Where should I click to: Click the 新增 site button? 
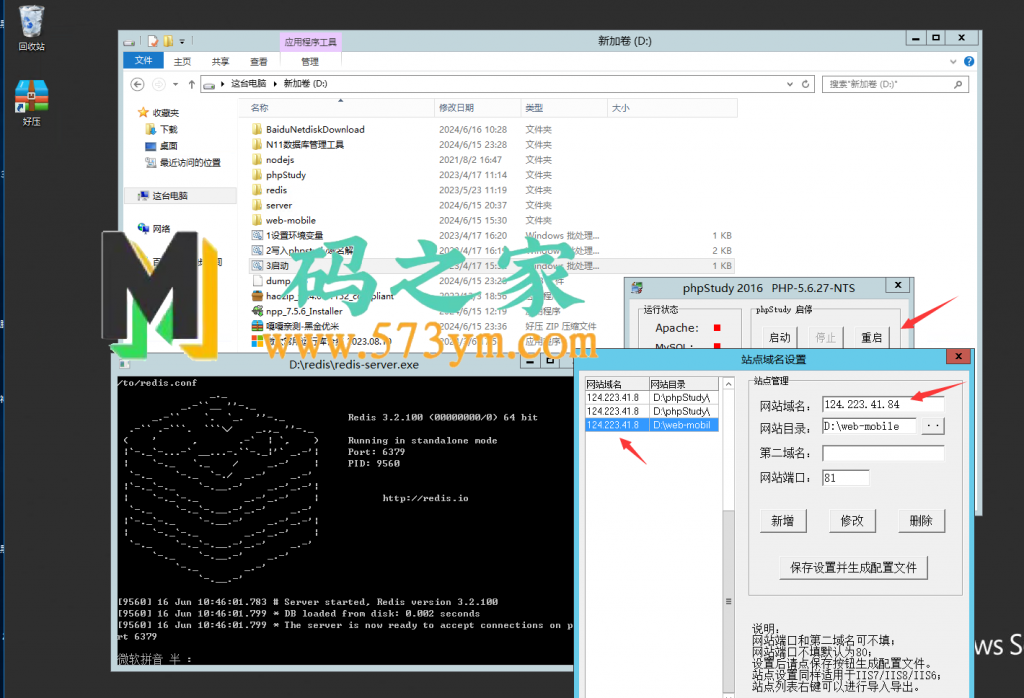782,520
